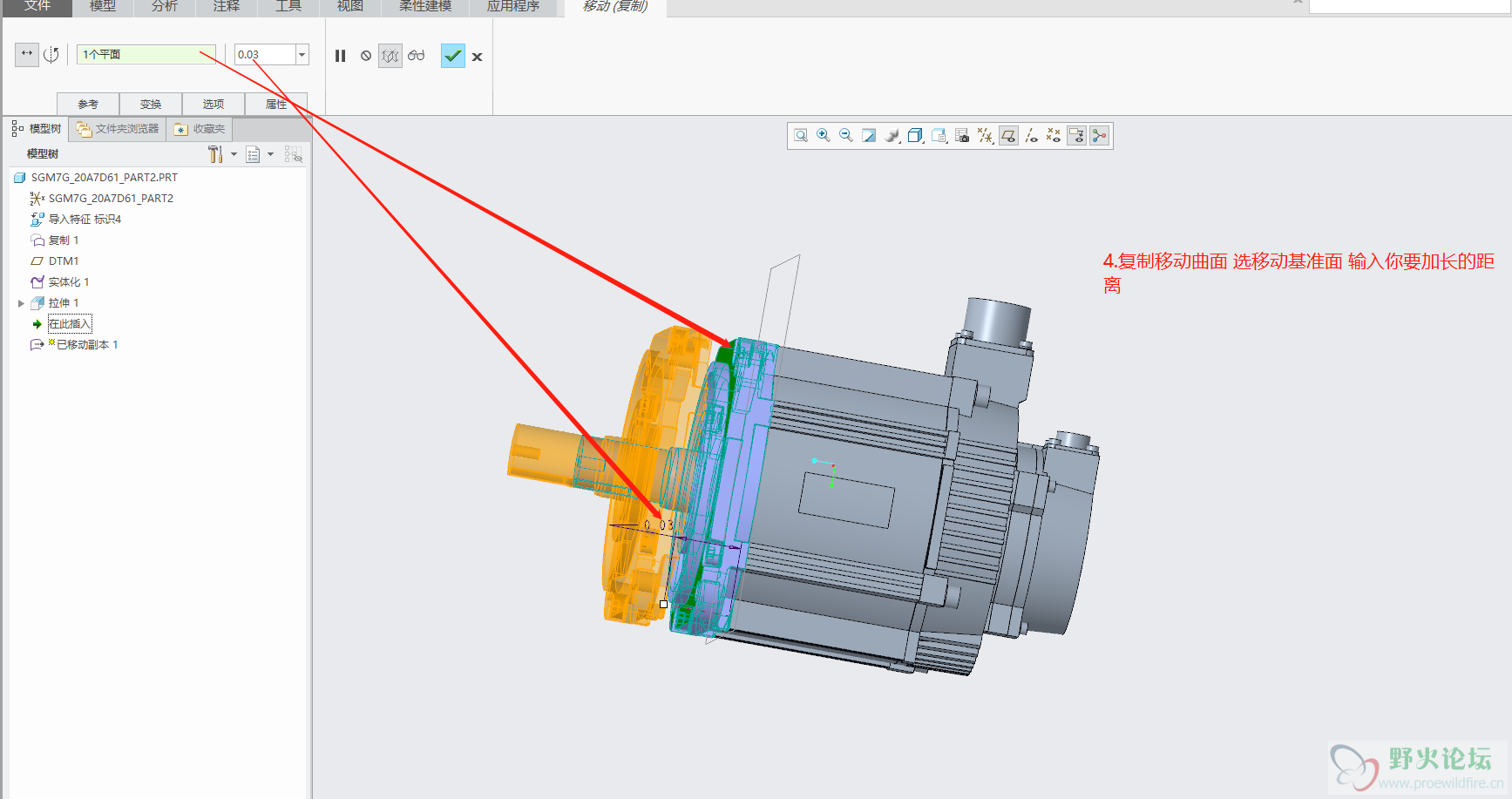Open the 选项 panel tab

(214, 104)
